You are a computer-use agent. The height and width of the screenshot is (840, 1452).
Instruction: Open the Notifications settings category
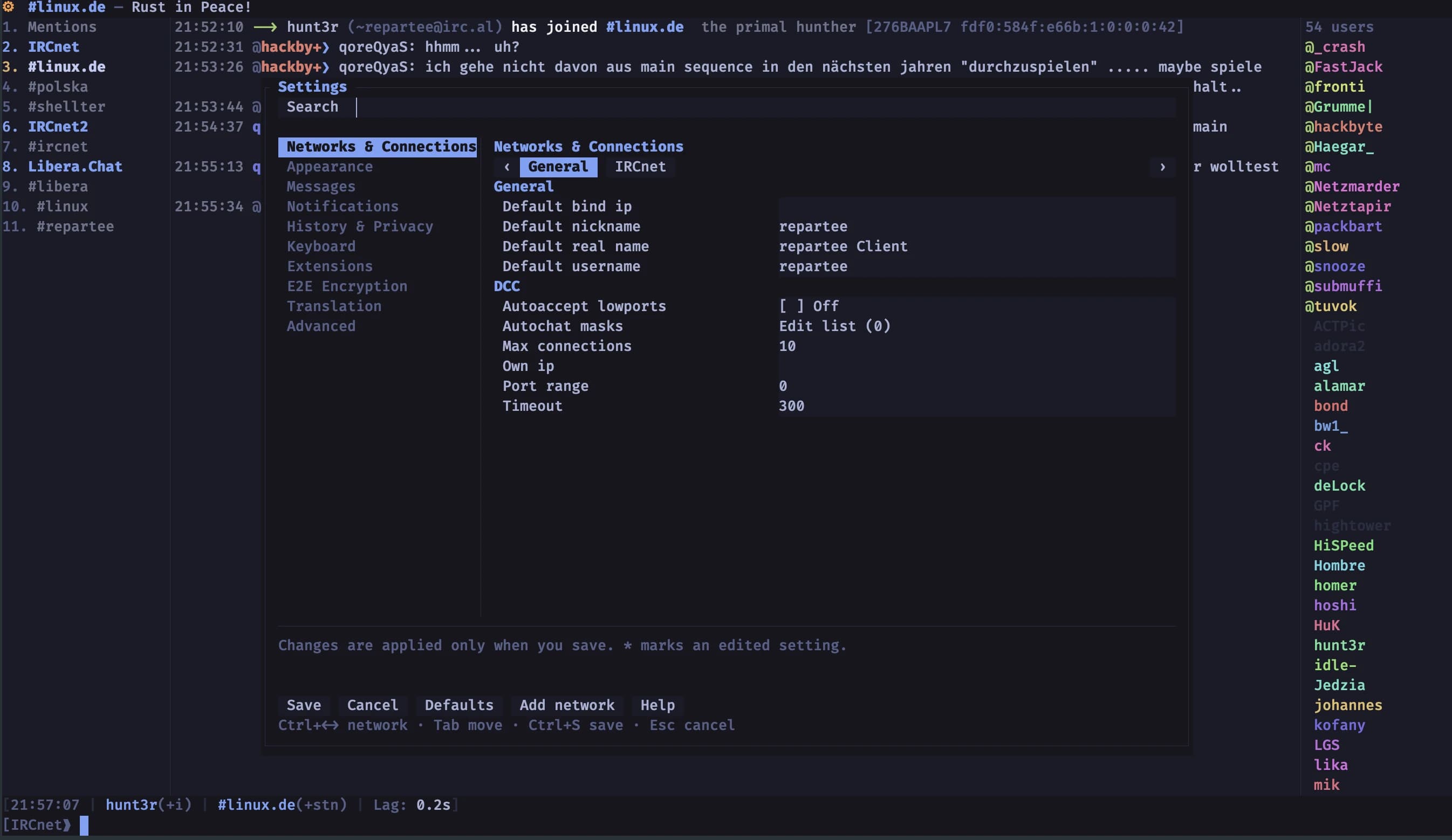(x=343, y=207)
